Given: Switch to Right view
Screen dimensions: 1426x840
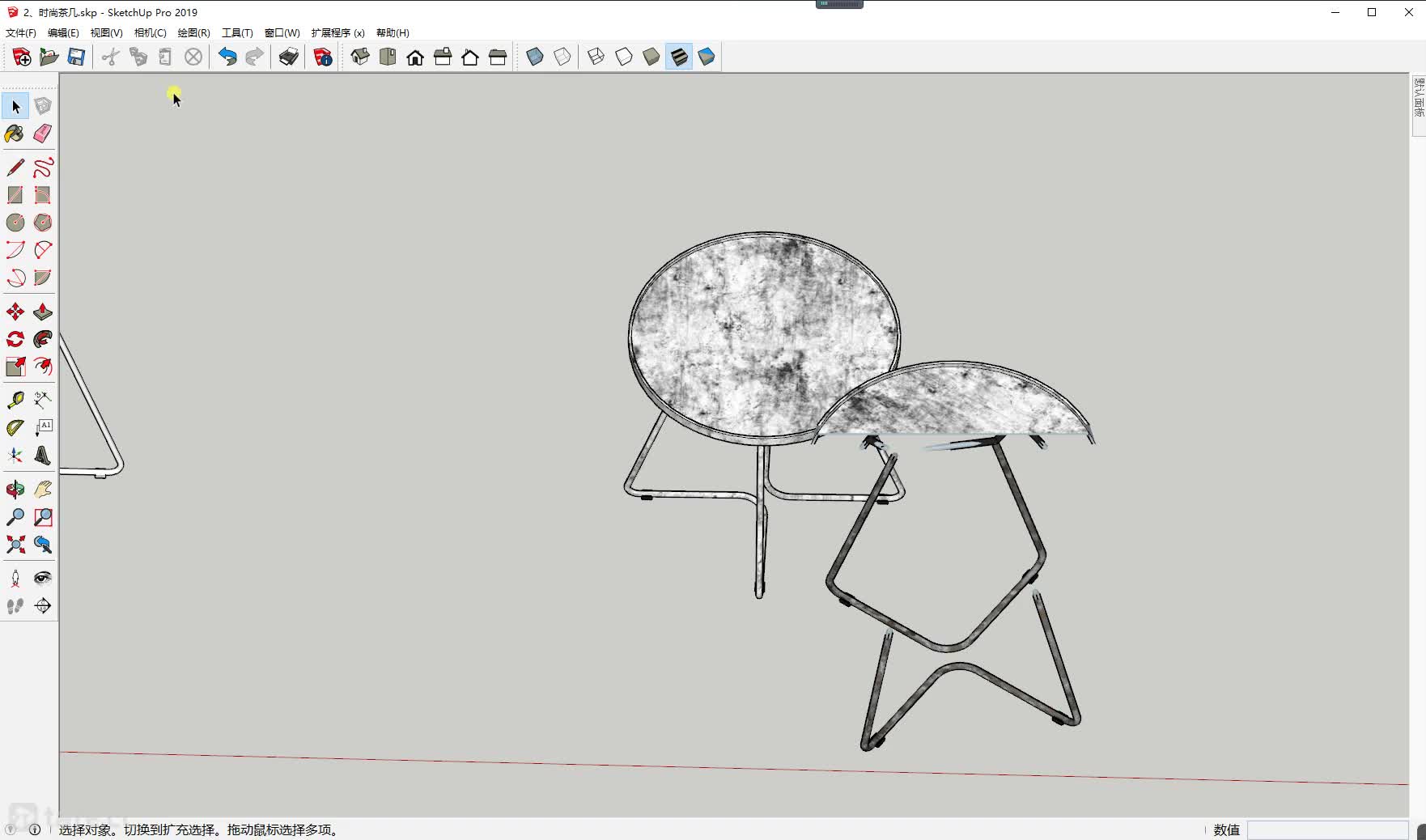Looking at the screenshot, I should coord(443,57).
